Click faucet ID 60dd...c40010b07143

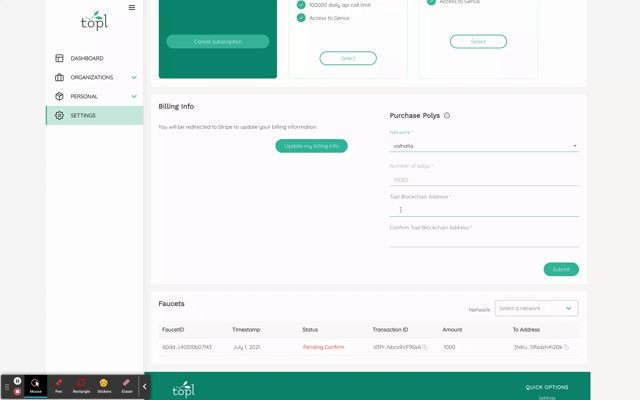(187, 347)
